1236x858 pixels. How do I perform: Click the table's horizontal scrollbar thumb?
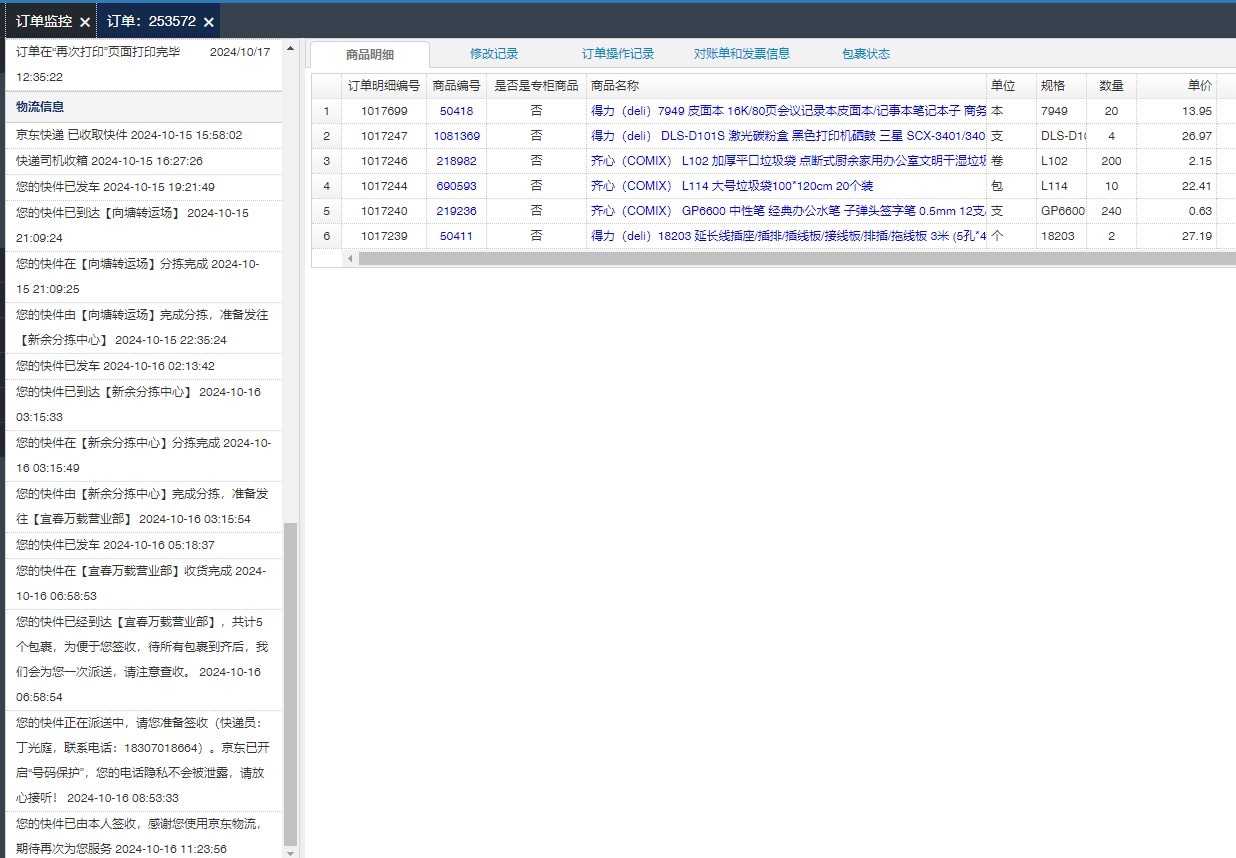pos(797,258)
